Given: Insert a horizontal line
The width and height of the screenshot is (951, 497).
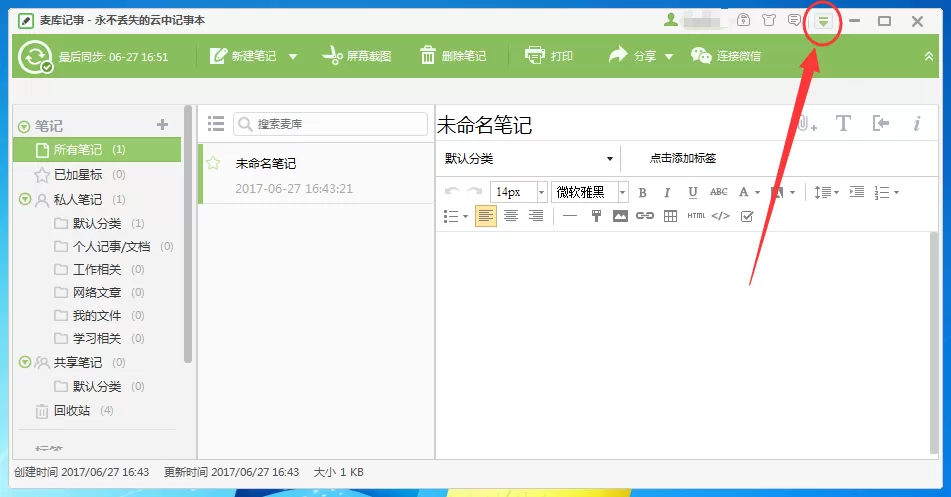Looking at the screenshot, I should [570, 216].
